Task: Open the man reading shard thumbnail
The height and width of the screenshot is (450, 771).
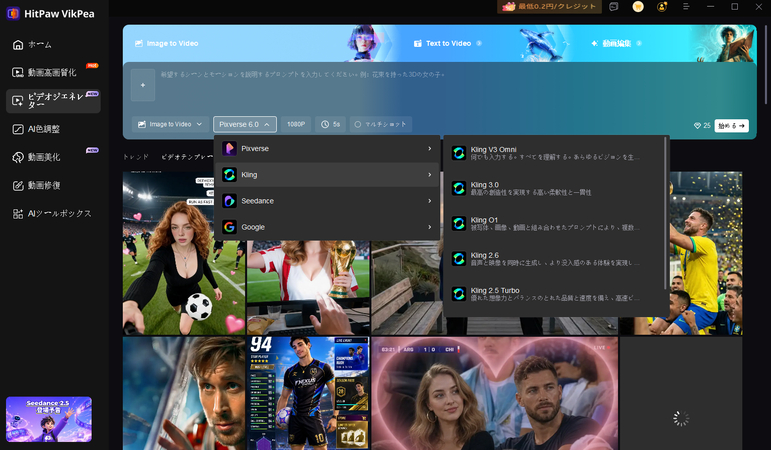Action: (x=184, y=393)
